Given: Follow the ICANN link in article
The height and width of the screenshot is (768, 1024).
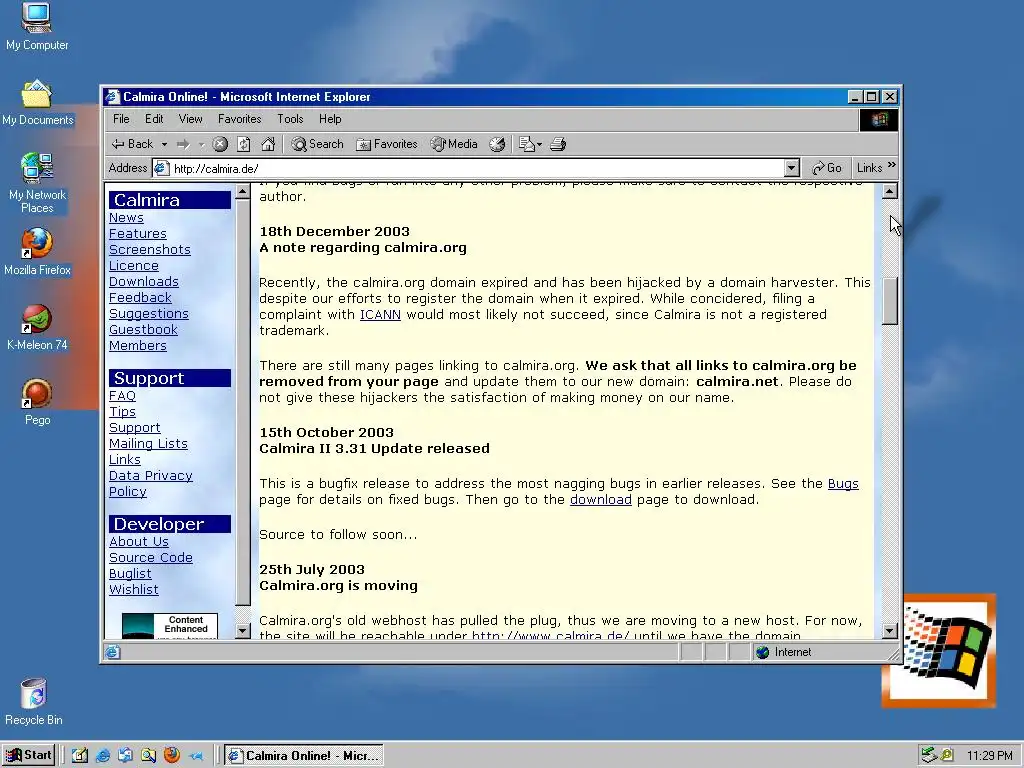Looking at the screenshot, I should tap(380, 315).
